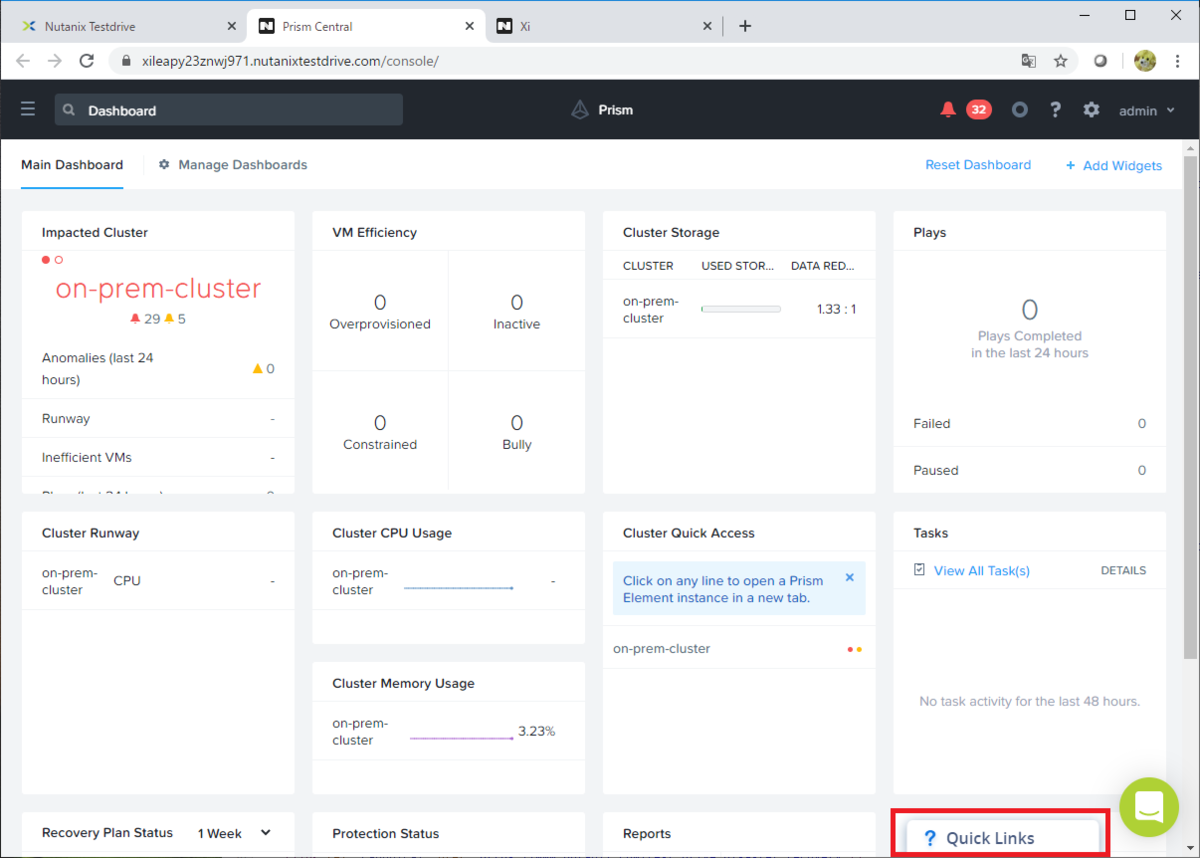The width and height of the screenshot is (1200, 858).
Task: Go back in browser history
Action: click(x=23, y=61)
